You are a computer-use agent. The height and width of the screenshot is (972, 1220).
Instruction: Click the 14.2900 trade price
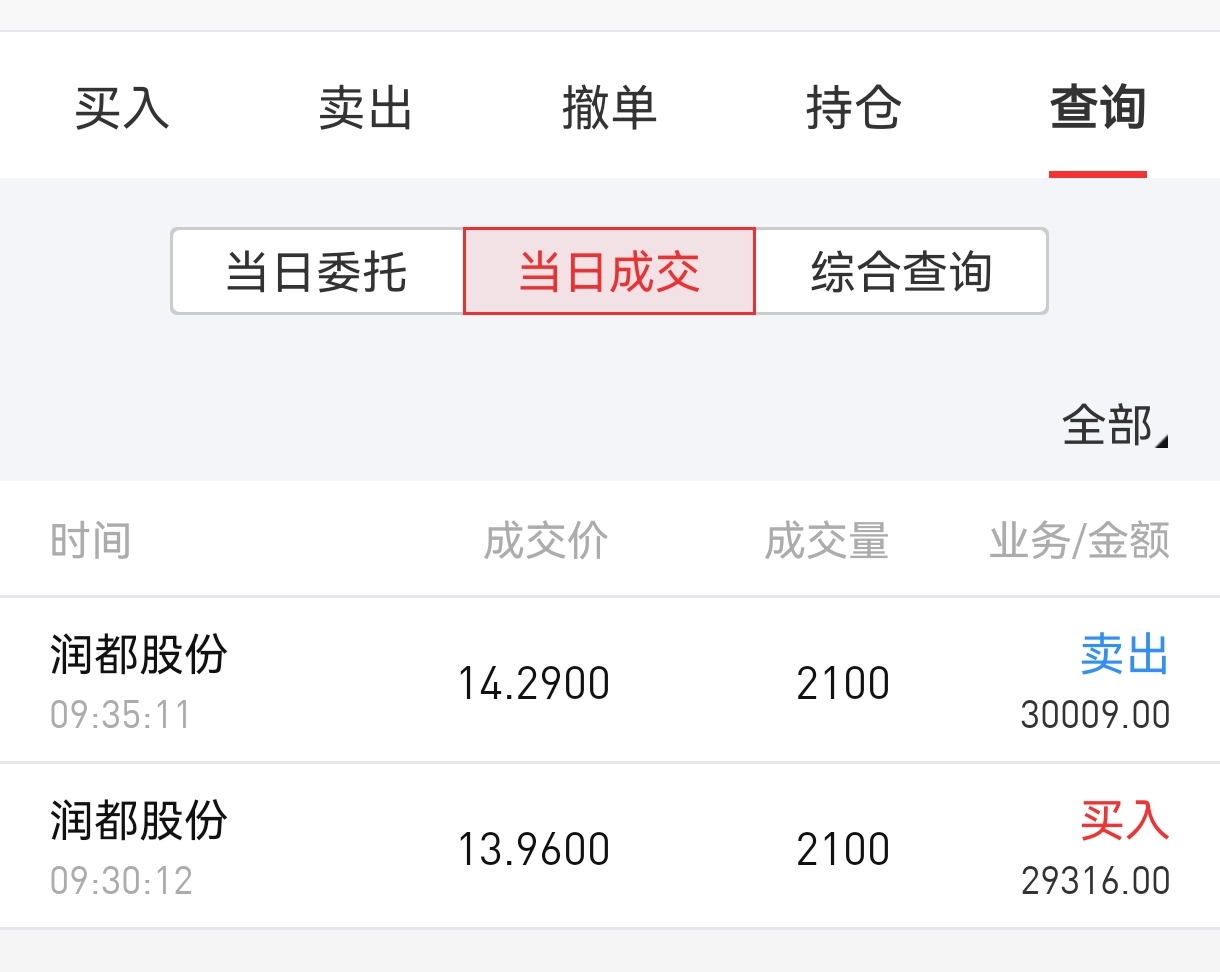point(533,684)
